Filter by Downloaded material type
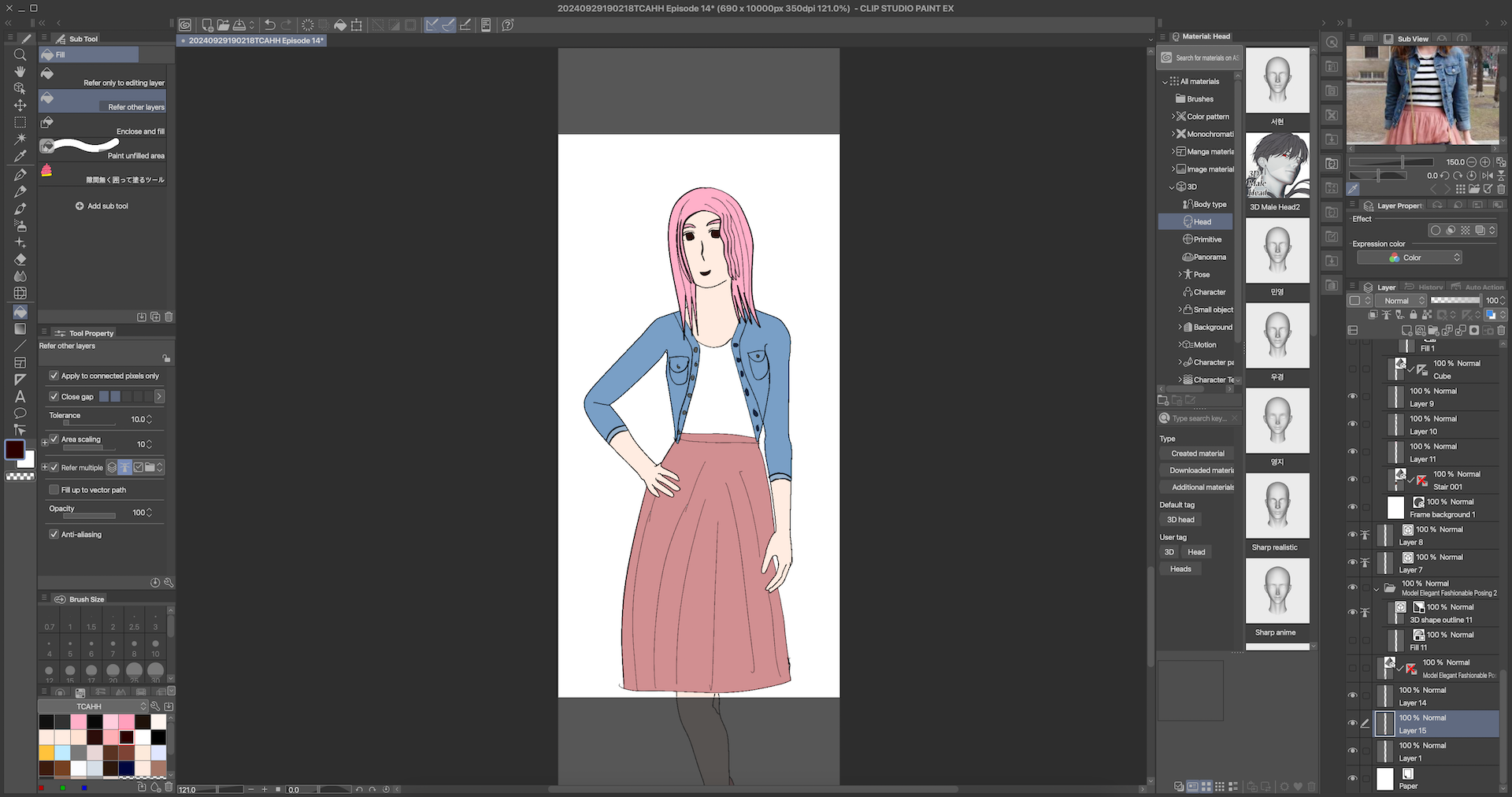The image size is (1512, 797). click(x=1200, y=470)
